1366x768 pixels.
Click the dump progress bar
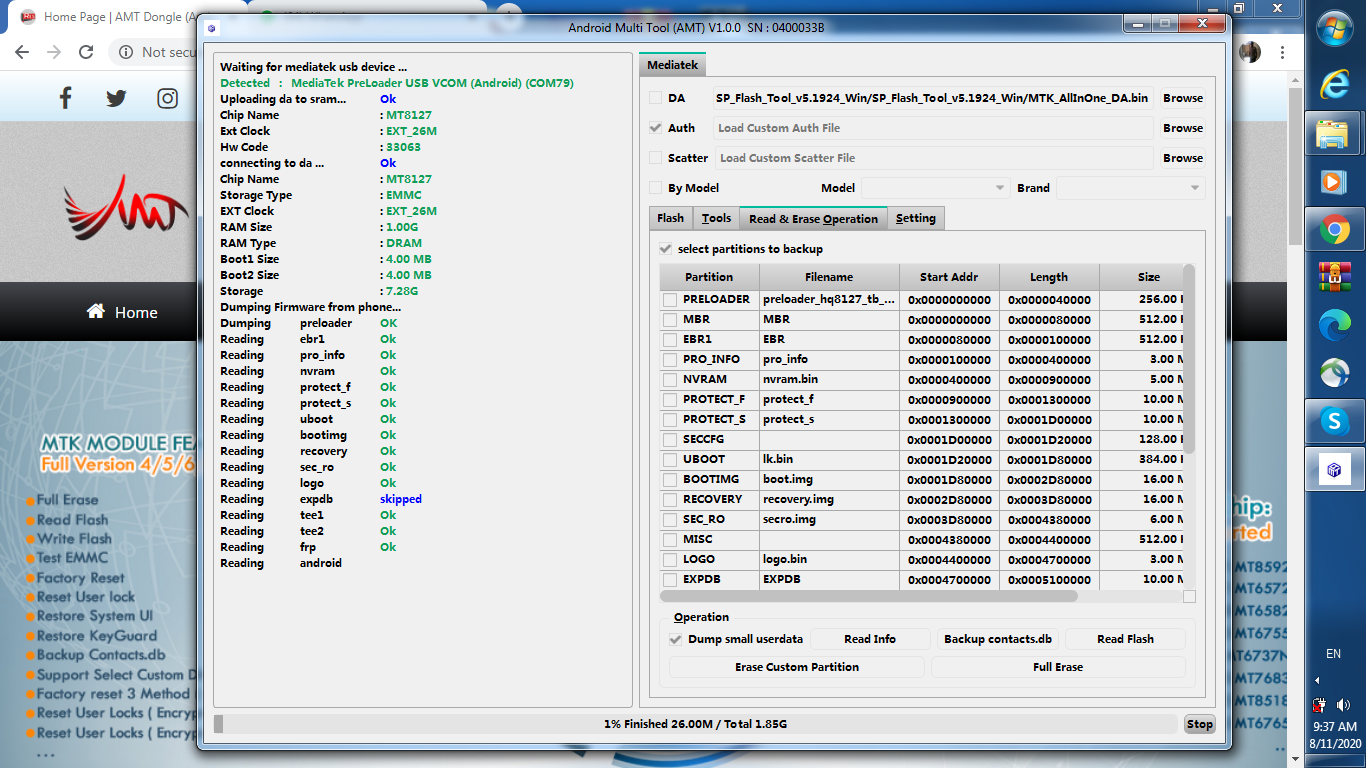696,724
